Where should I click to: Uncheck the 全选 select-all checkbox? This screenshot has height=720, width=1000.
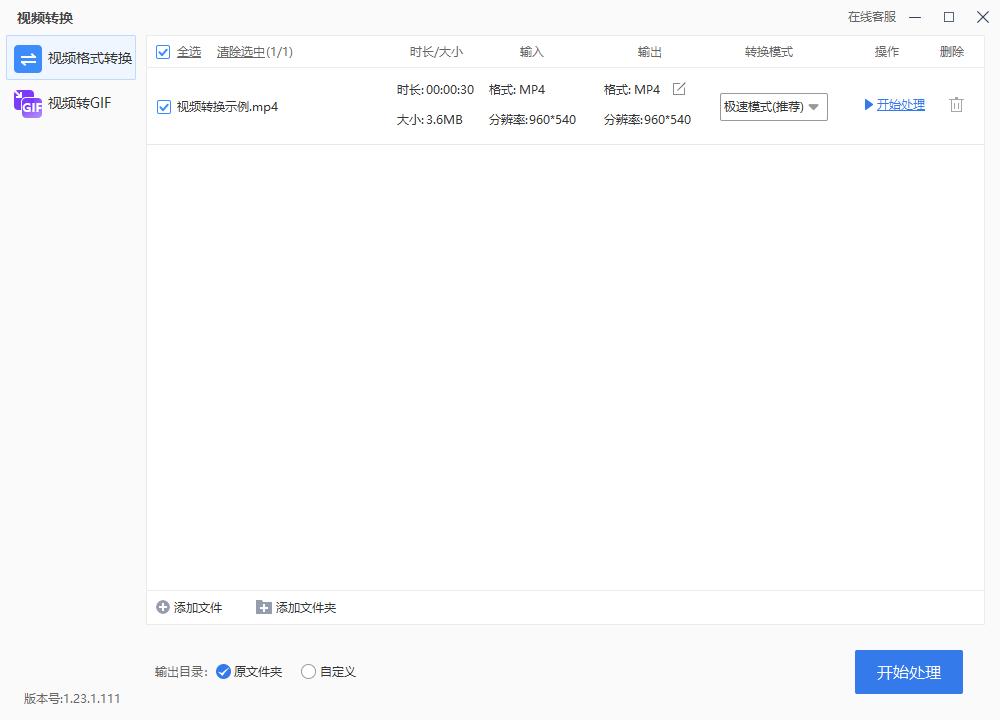pos(162,51)
